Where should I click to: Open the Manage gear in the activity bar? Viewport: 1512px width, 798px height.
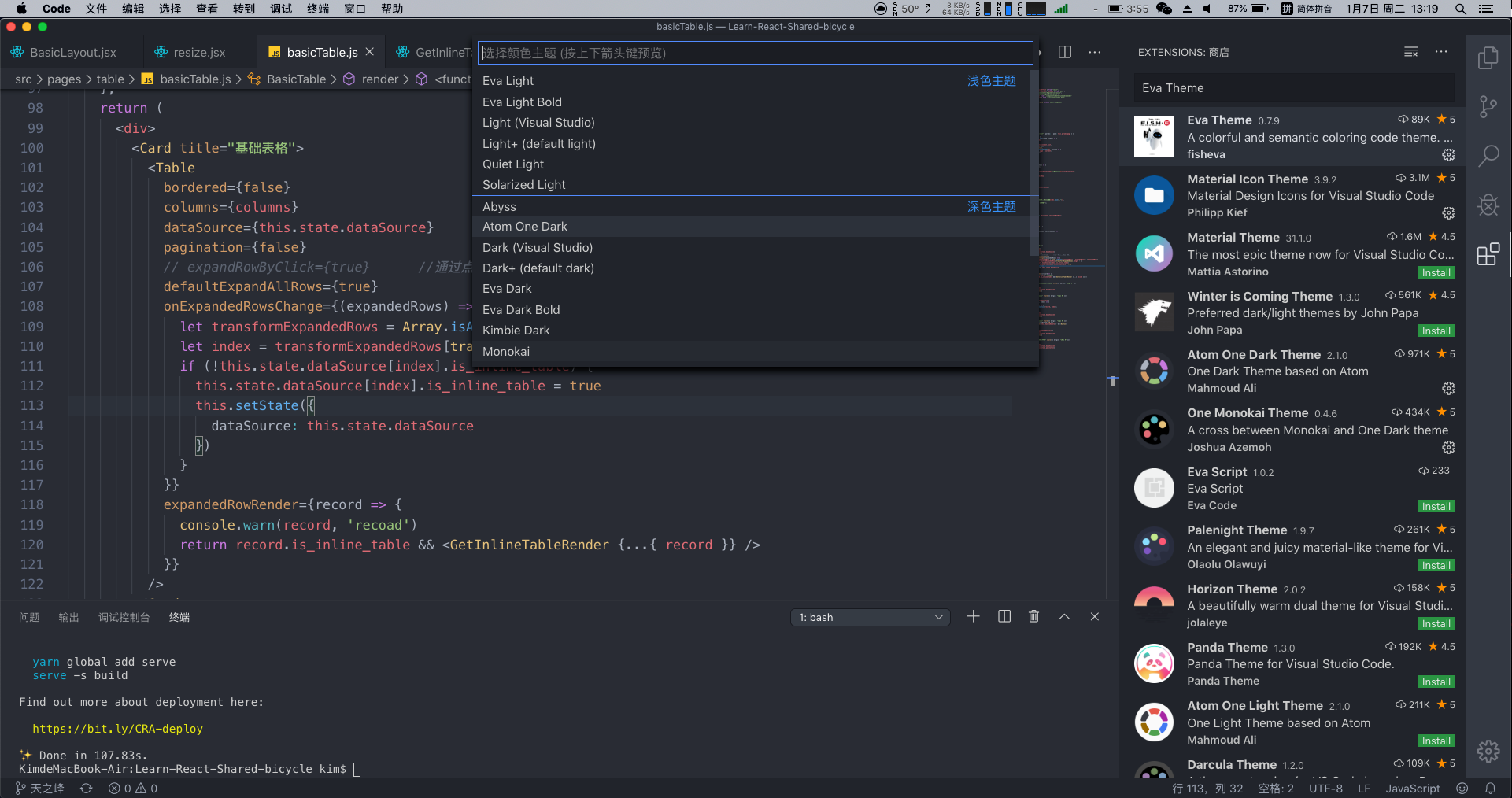tap(1488, 752)
